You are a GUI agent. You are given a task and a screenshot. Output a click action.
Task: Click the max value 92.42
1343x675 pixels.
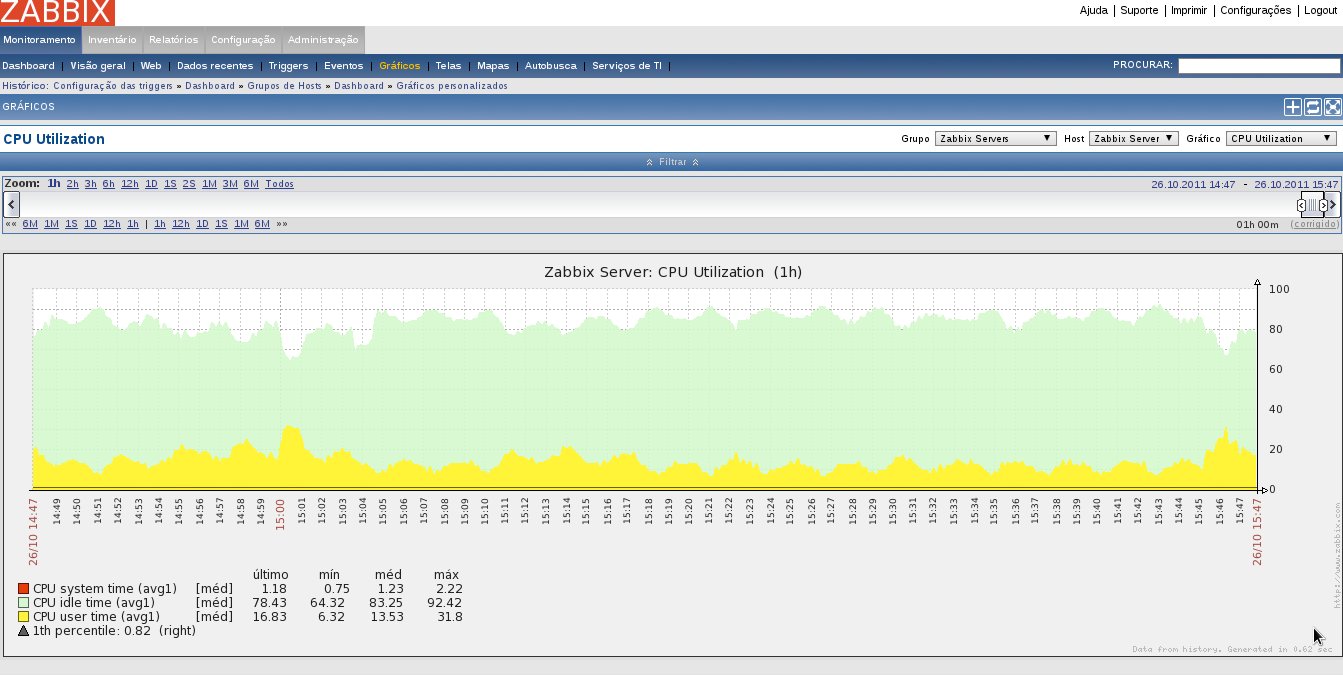point(446,603)
